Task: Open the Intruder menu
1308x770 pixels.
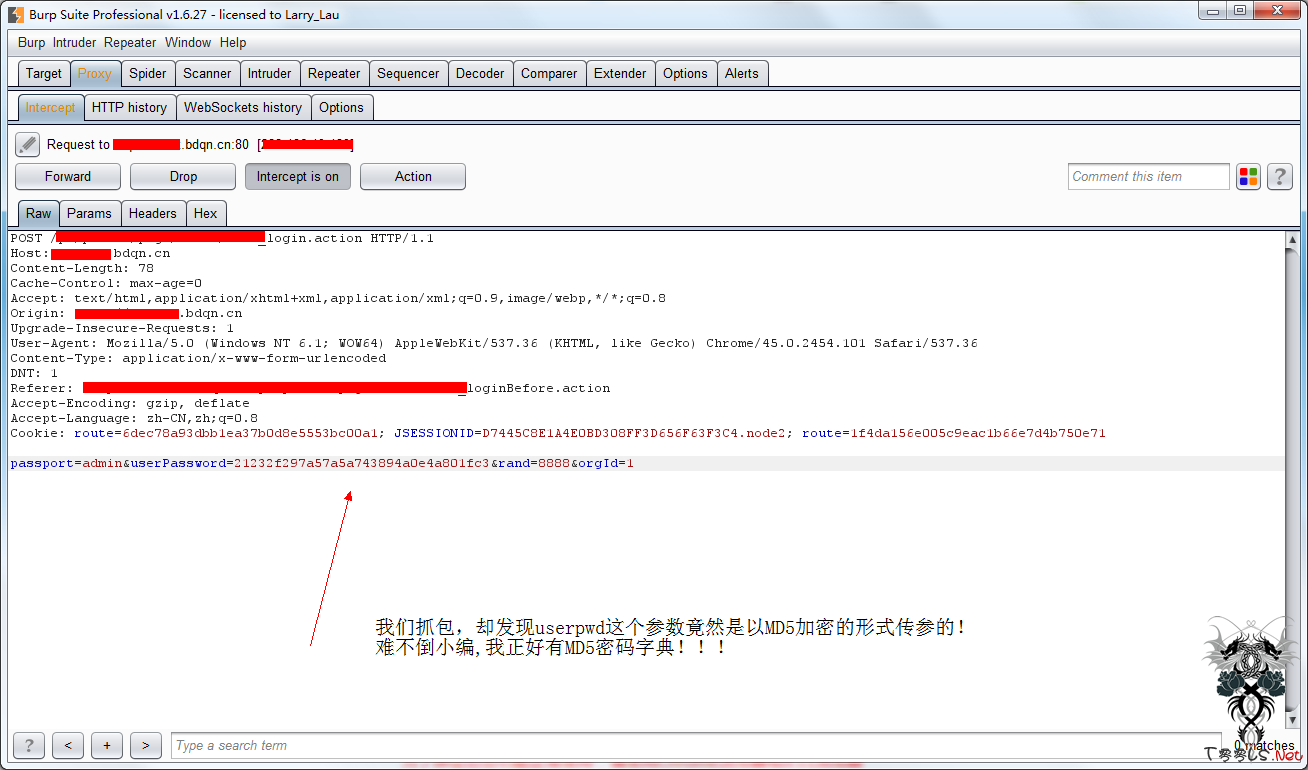Action: 75,42
